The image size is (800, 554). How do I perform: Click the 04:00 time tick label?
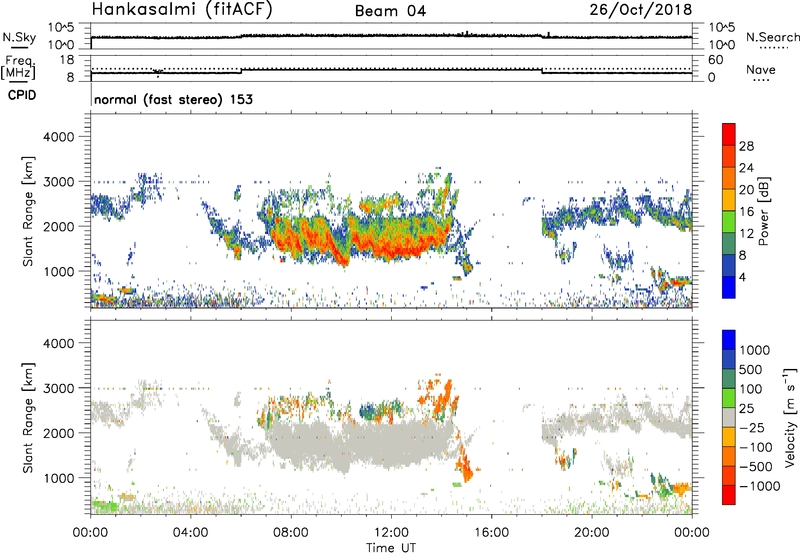(191, 533)
